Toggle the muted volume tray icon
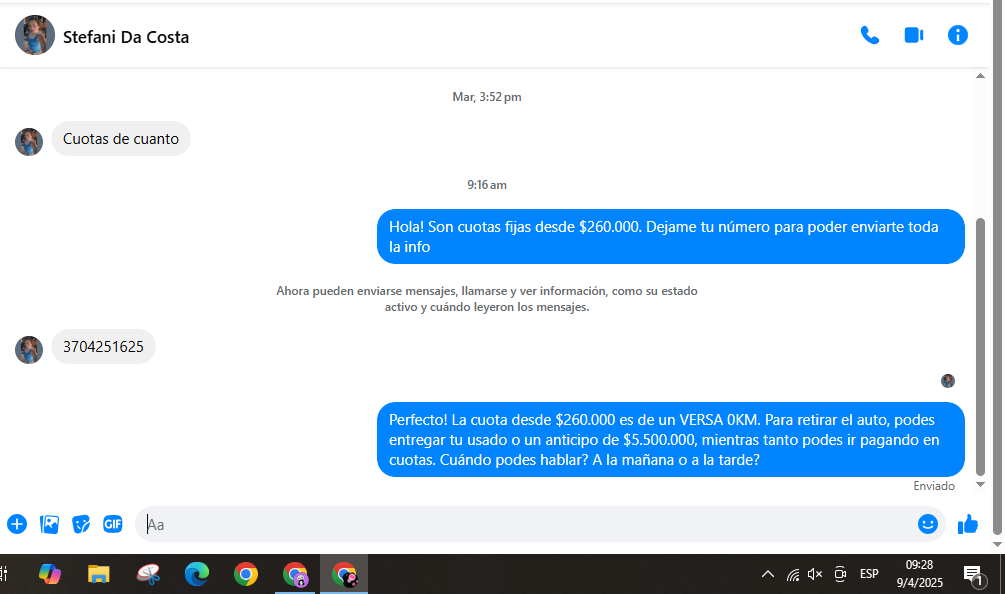 [815, 574]
